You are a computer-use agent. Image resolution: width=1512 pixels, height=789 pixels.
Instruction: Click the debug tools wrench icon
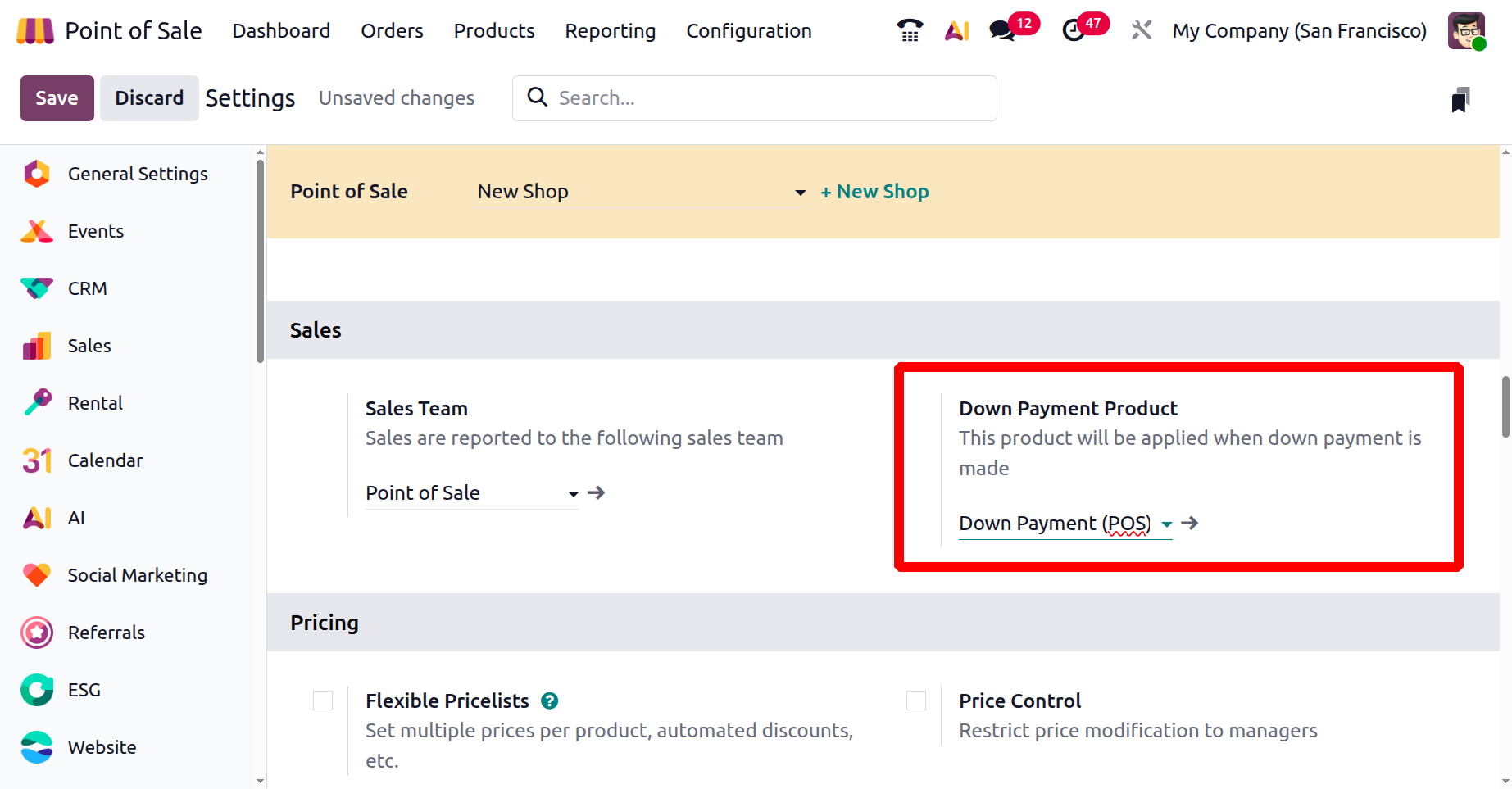point(1141,31)
